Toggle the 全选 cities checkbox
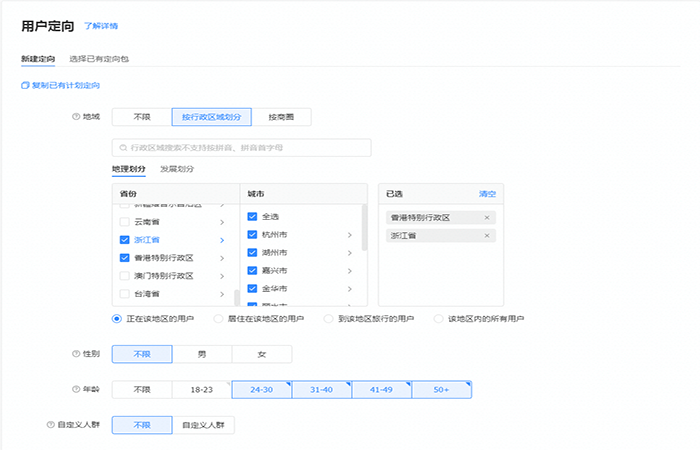The width and height of the screenshot is (700, 450). click(252, 216)
